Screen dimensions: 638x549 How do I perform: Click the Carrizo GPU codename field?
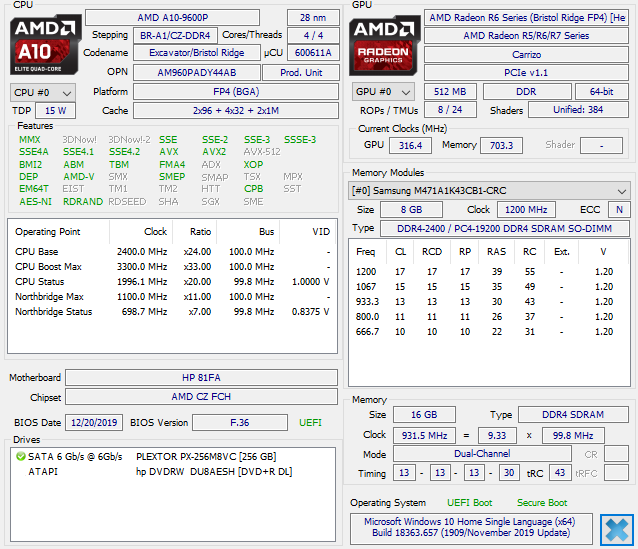click(x=527, y=55)
